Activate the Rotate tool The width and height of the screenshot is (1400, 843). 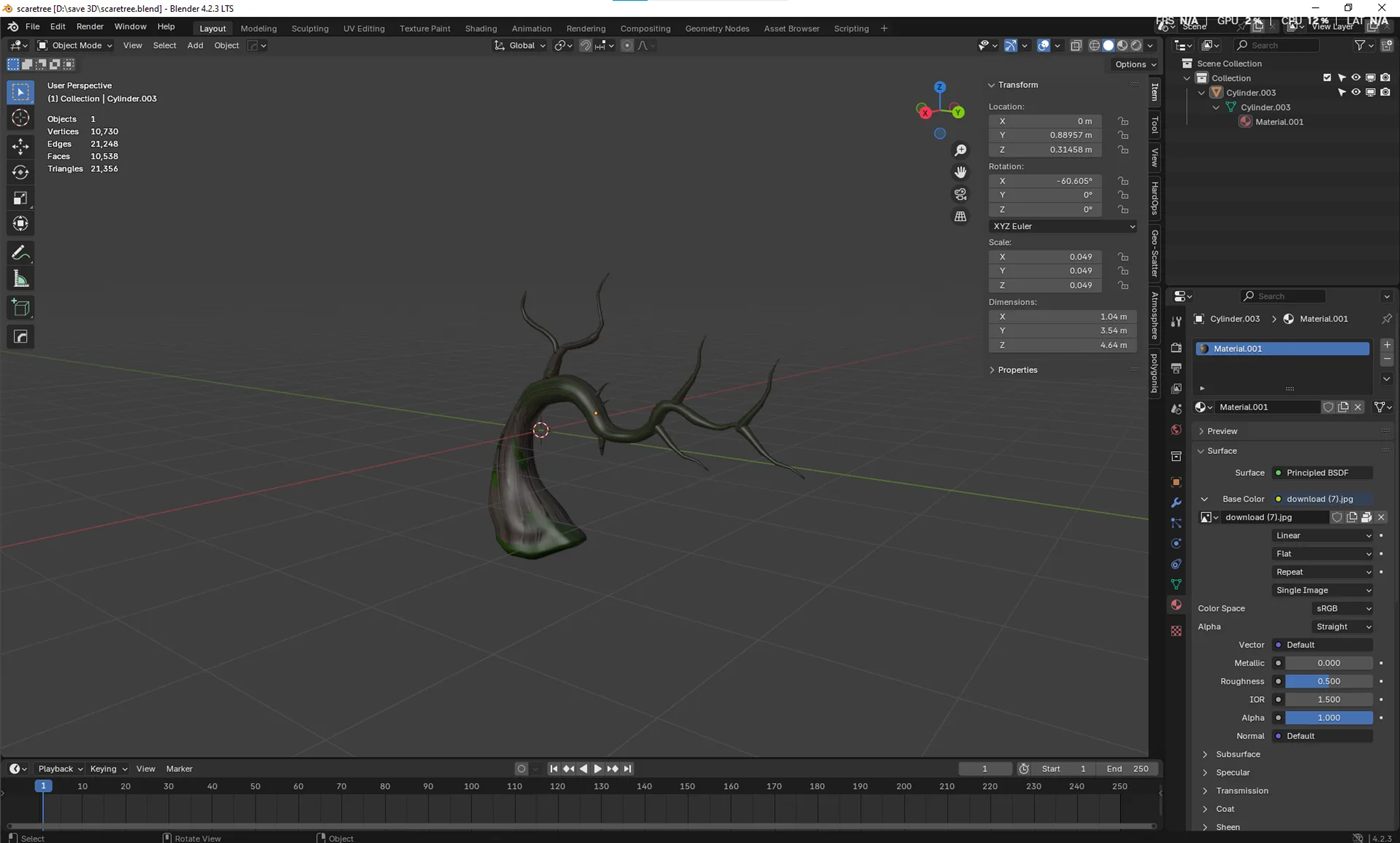tap(20, 172)
